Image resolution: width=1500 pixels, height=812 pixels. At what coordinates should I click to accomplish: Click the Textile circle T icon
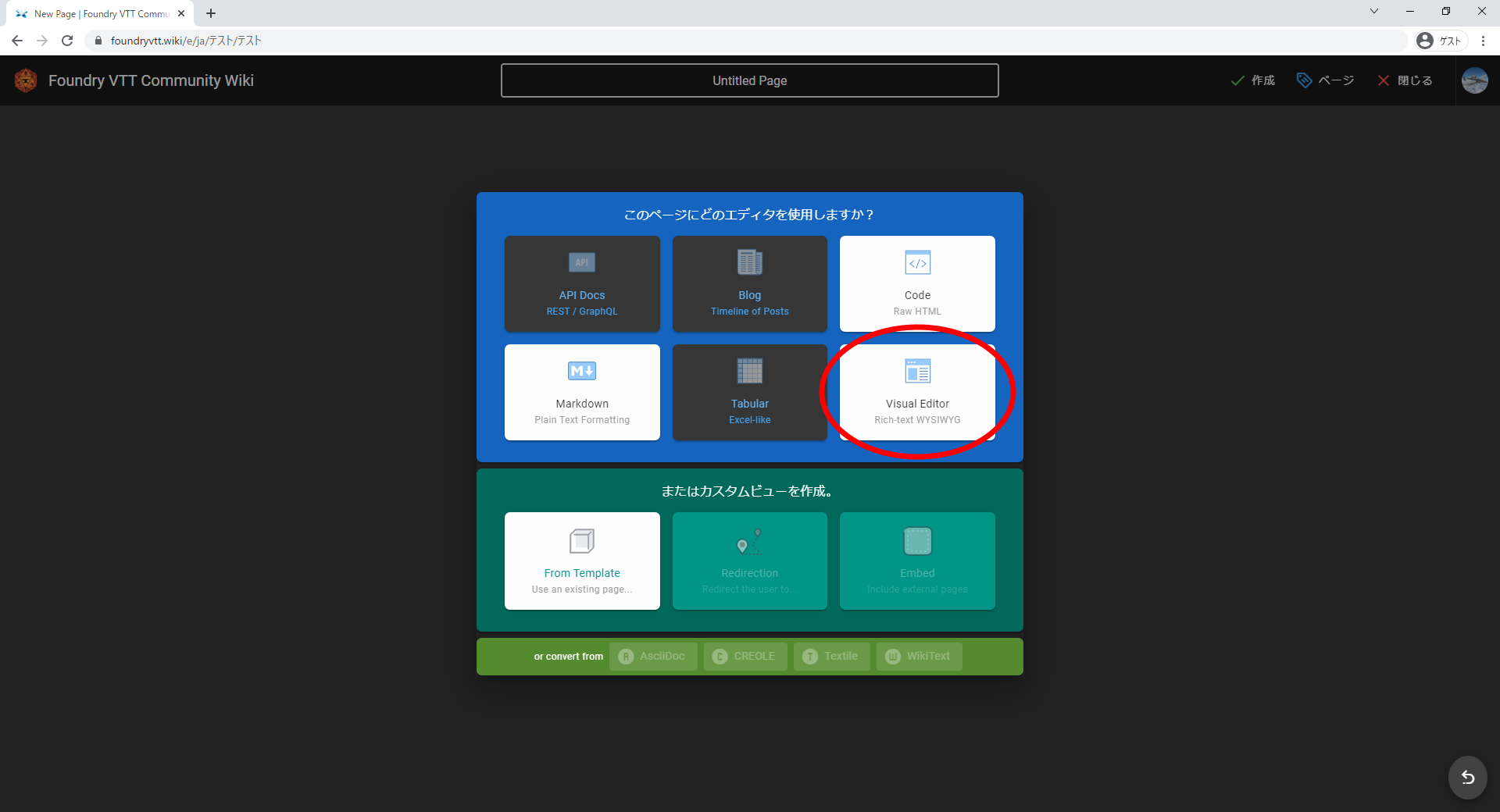pos(810,657)
